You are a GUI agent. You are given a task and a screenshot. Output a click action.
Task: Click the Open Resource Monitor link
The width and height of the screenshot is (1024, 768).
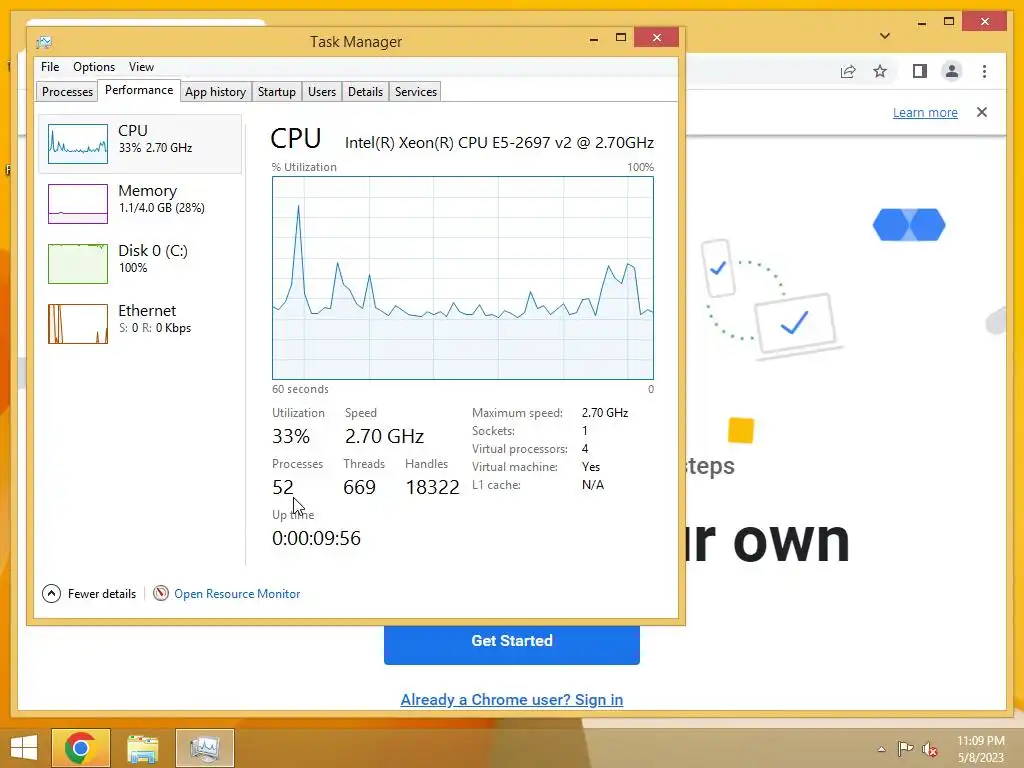[237, 594]
